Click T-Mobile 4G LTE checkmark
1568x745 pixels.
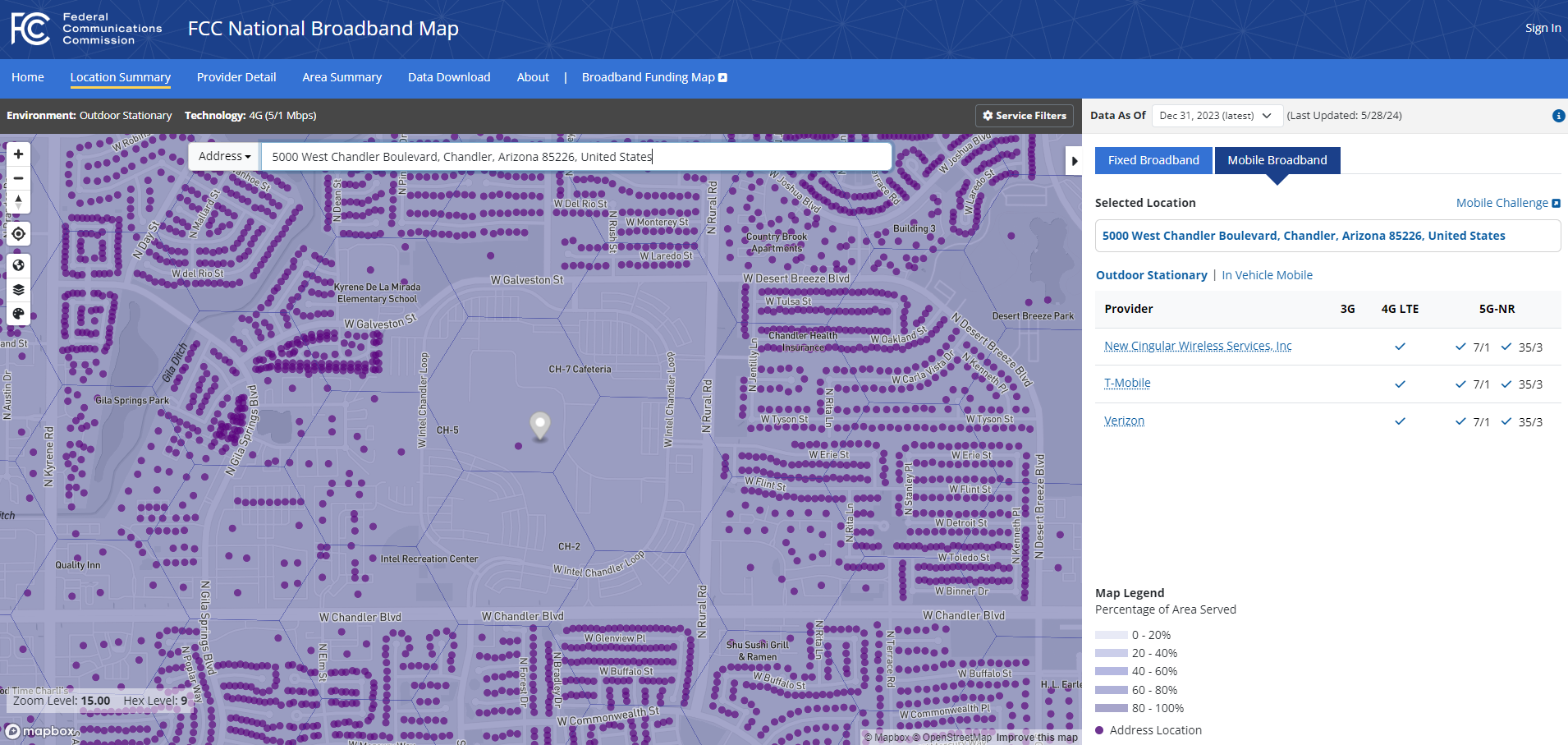(x=1400, y=384)
